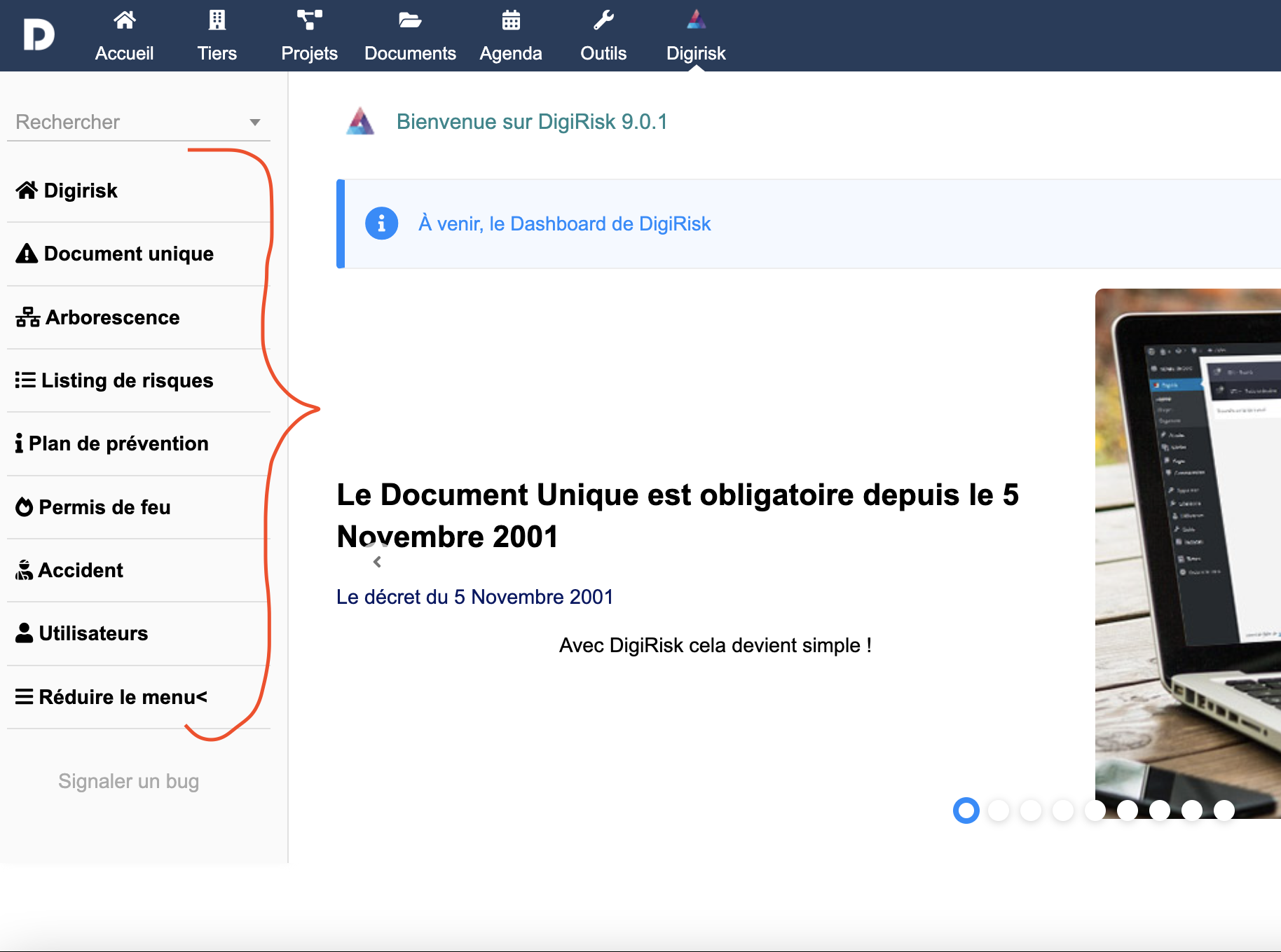Open the Projets network icon
This screenshot has width=1281, height=952.
tap(309, 20)
